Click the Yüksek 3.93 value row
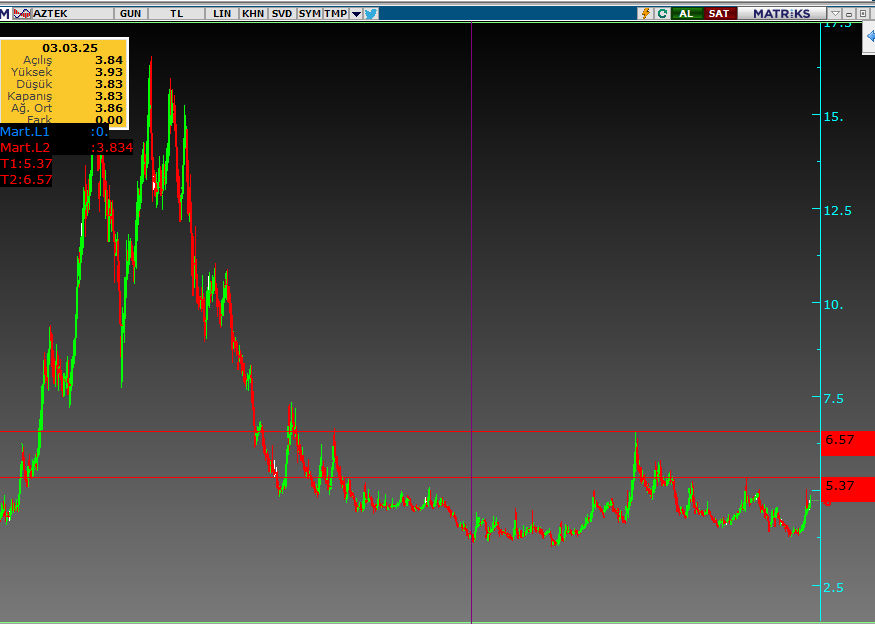875x624 pixels. 65,73
